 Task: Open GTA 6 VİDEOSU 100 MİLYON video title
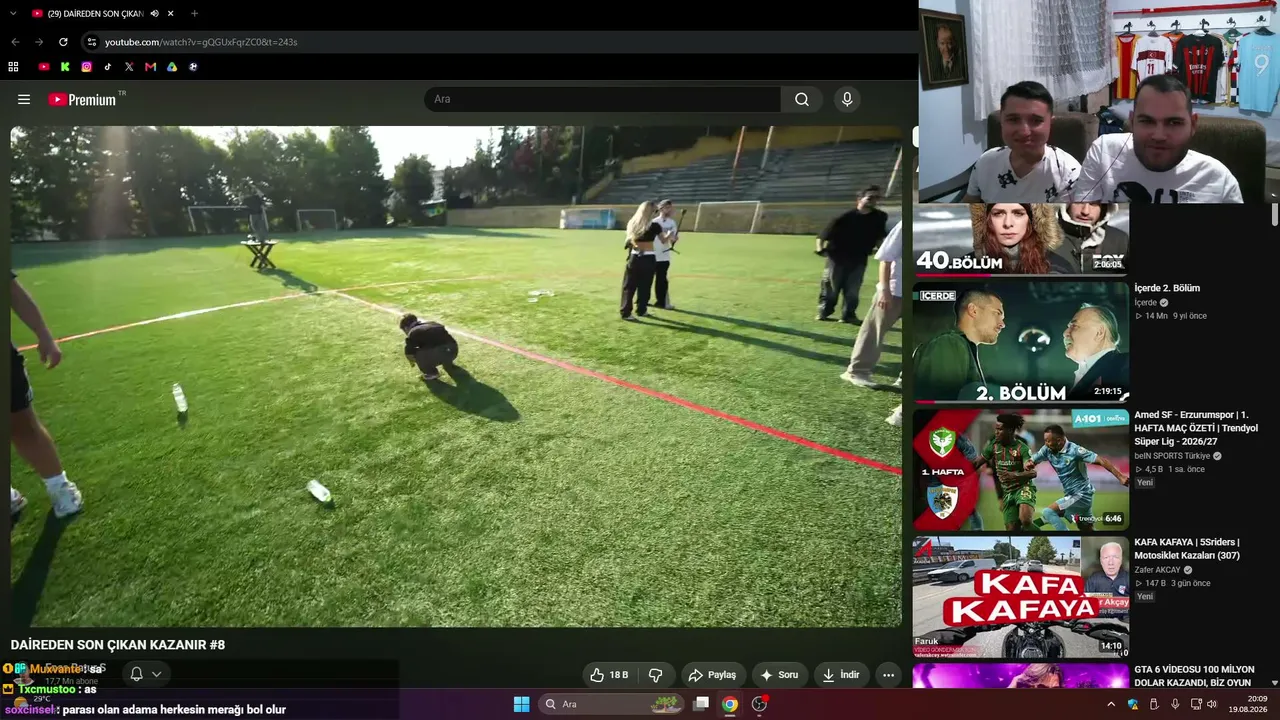[x=1194, y=676]
